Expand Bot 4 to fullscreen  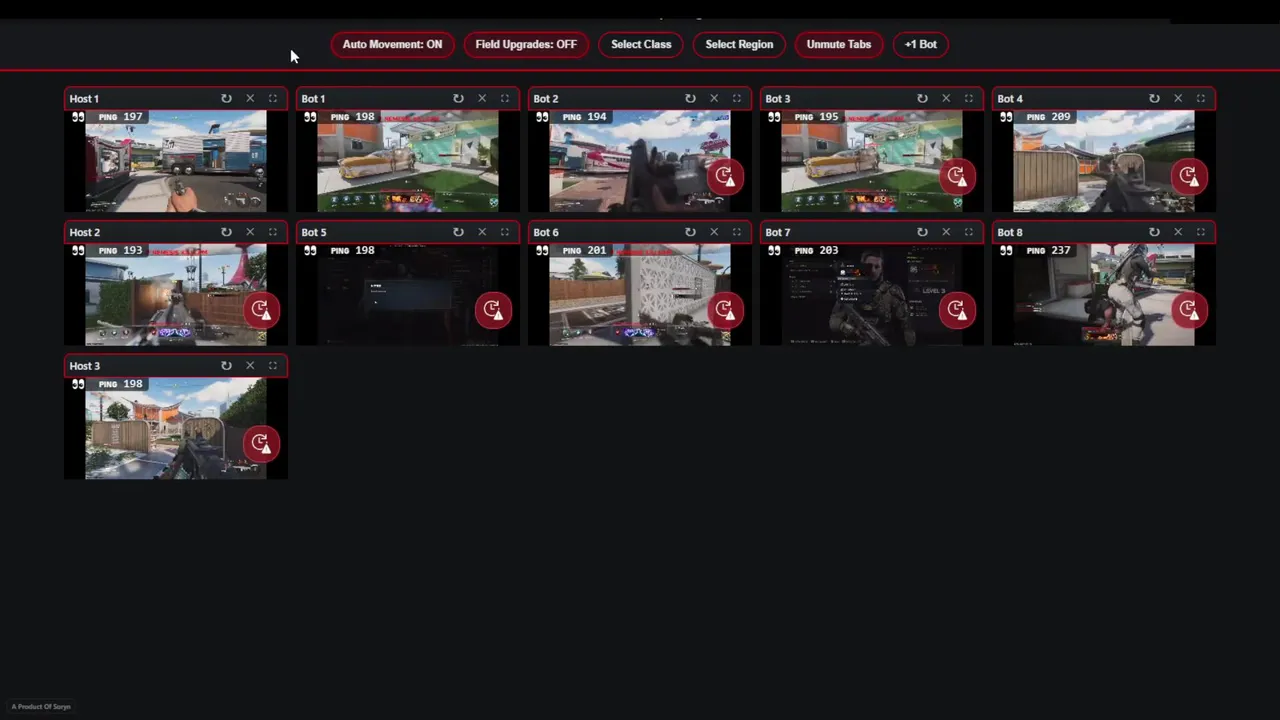point(1201,99)
